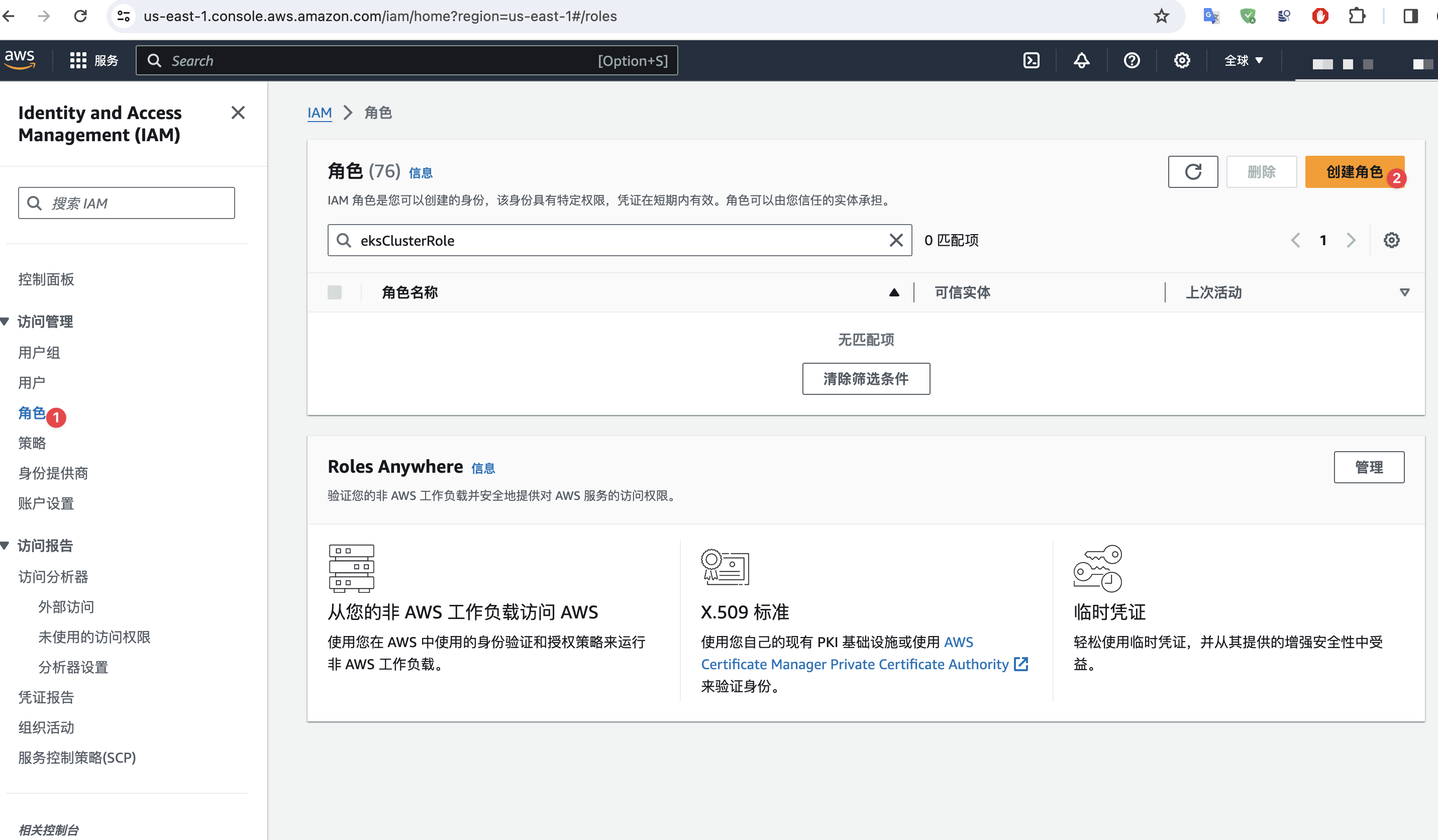Toggle the select-all roles checkbox
This screenshot has width=1438, height=840.
[335, 293]
